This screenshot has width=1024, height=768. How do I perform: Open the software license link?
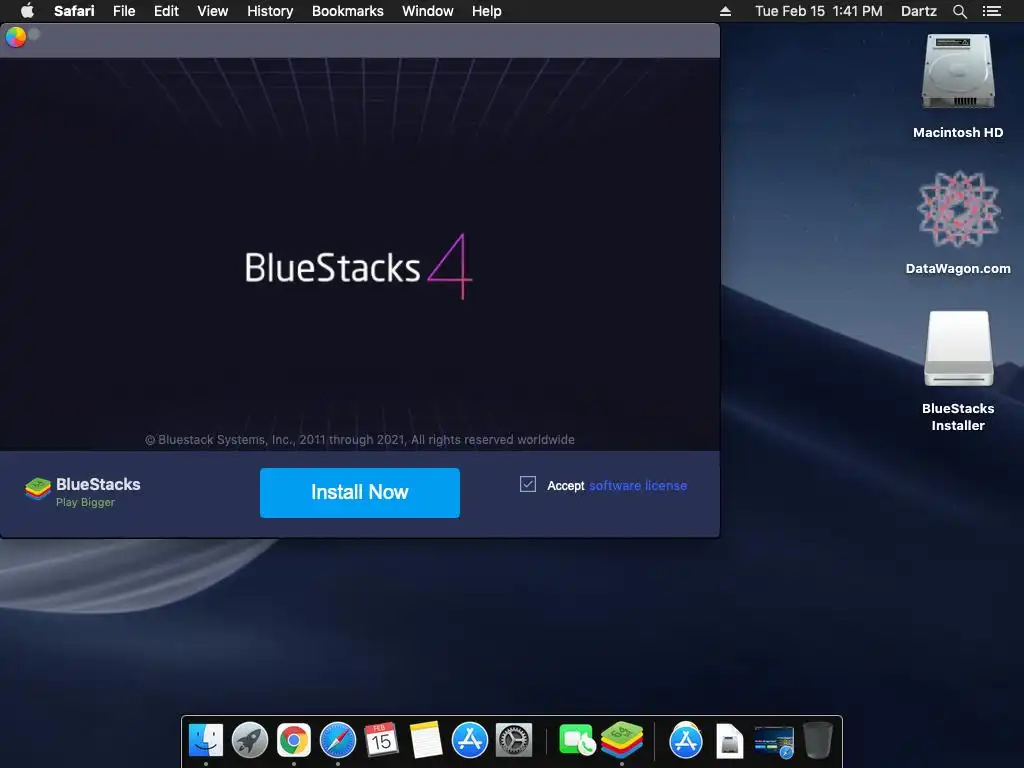(638, 485)
